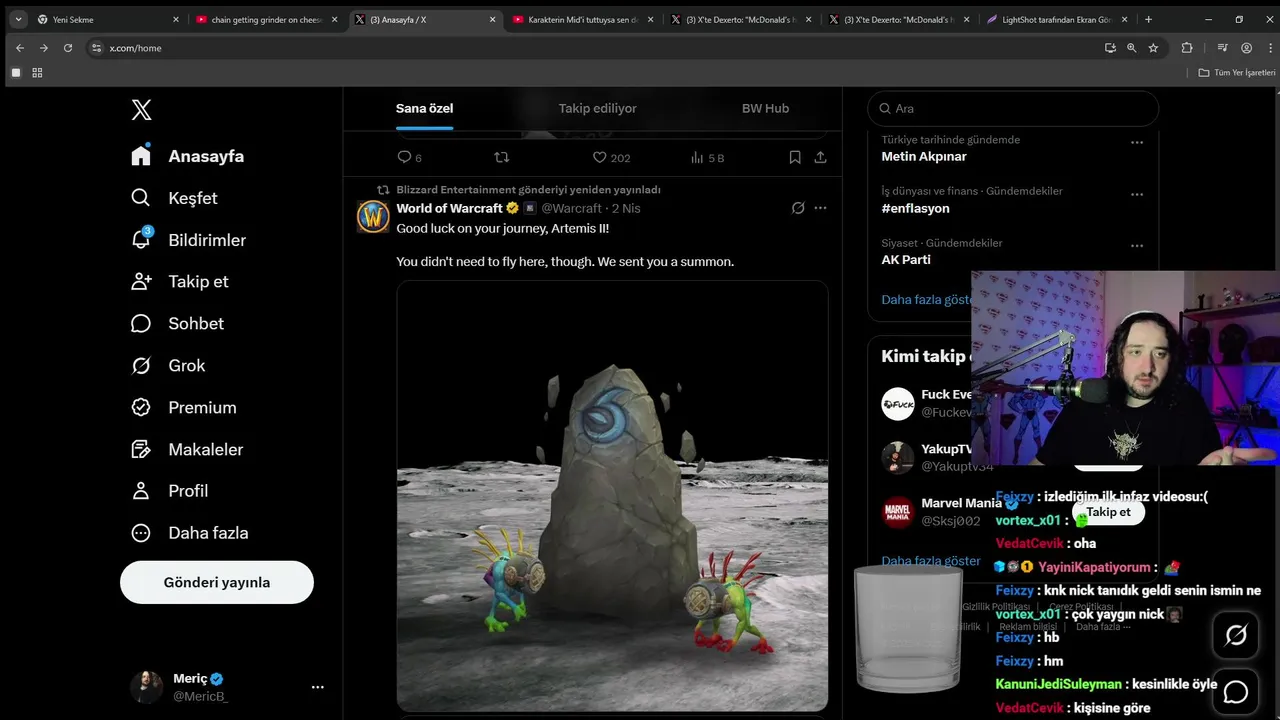
Task: Click browser forward arrow
Action: (x=44, y=48)
